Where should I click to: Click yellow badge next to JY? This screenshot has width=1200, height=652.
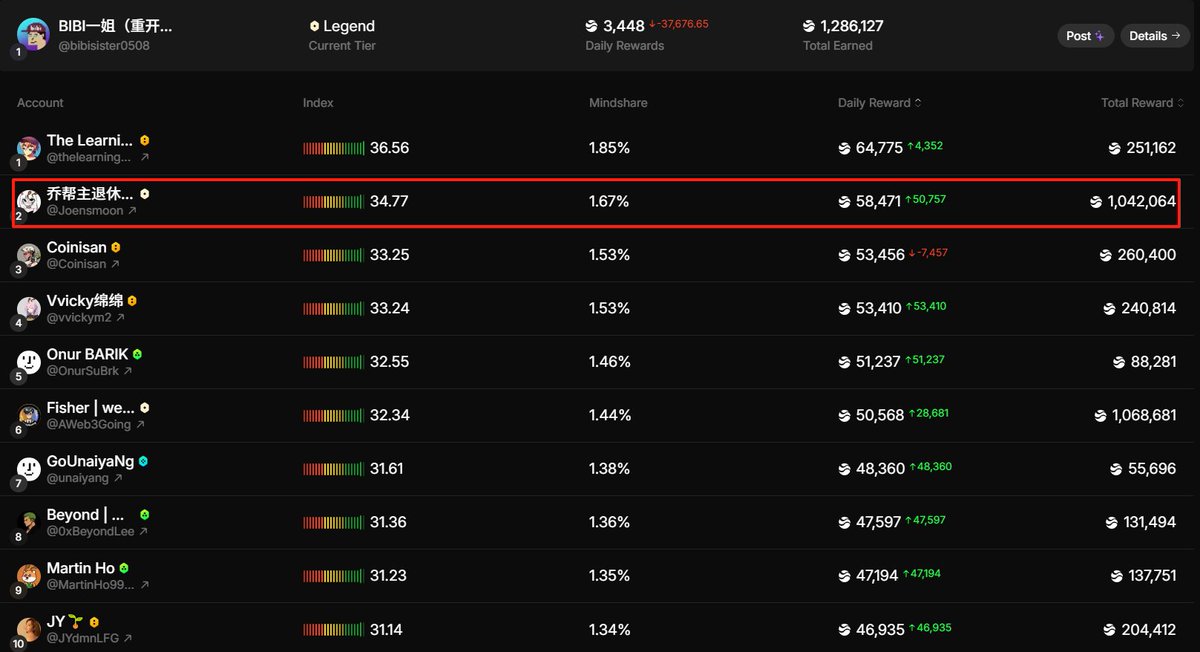pyautogui.click(x=94, y=622)
